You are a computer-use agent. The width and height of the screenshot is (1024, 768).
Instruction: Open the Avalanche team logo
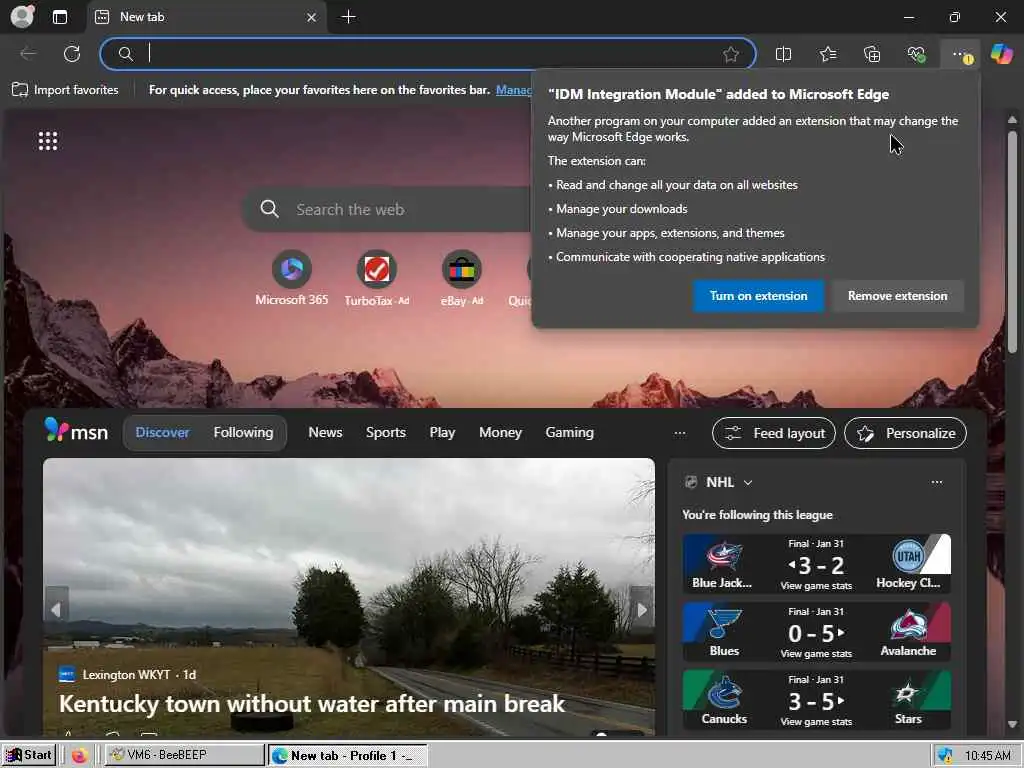point(908,624)
